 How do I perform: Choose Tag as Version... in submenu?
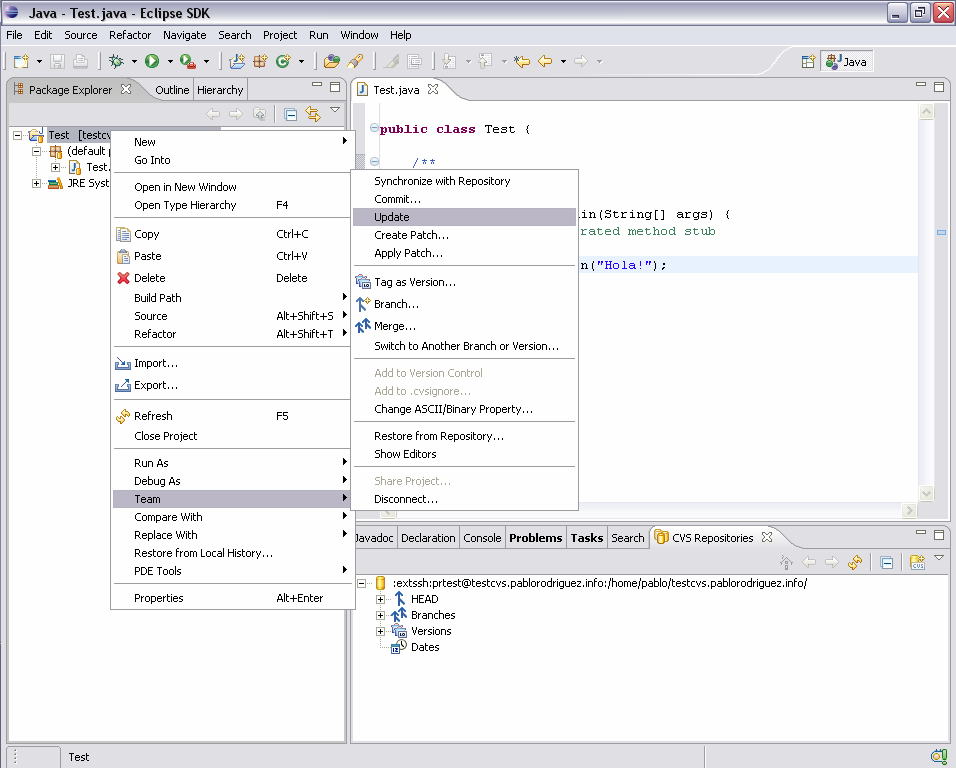pos(465,282)
